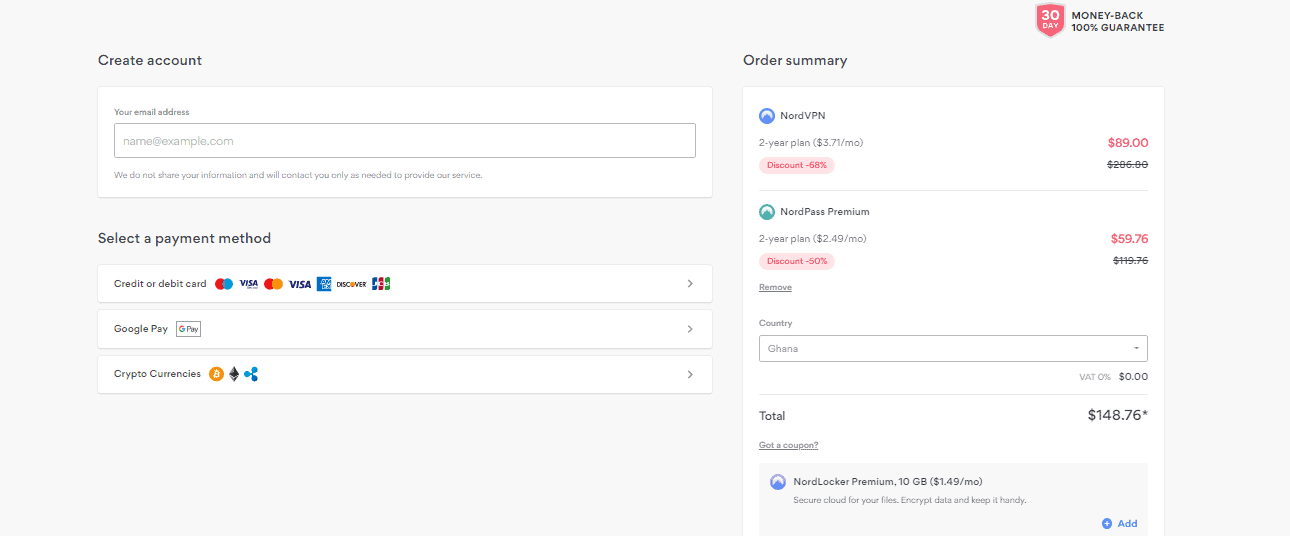The image size is (1290, 536).
Task: Expand the Crypto Currencies row chevron
Action: pyautogui.click(x=690, y=374)
